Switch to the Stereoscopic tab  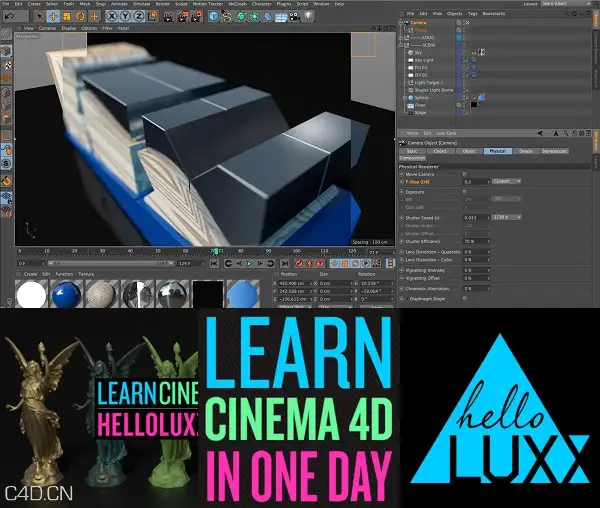pyautogui.click(x=554, y=151)
